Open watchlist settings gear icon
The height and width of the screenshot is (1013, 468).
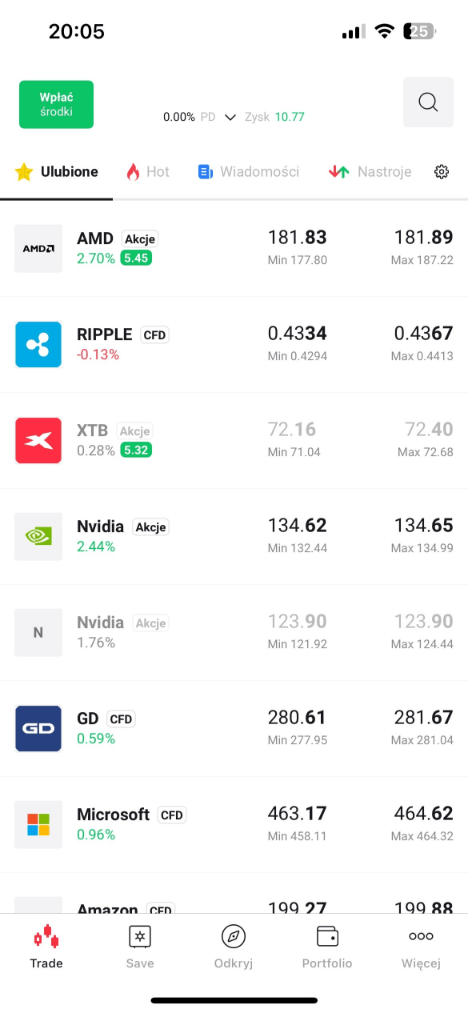click(441, 172)
